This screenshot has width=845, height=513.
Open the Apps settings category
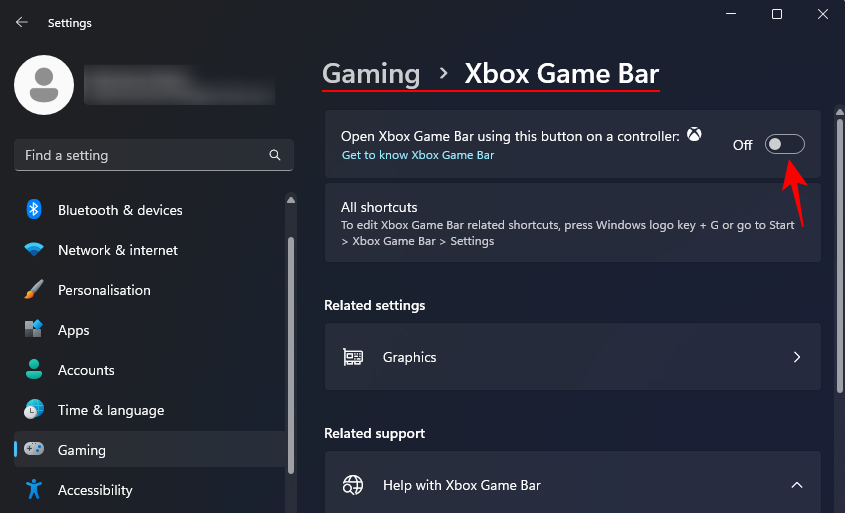click(x=74, y=330)
